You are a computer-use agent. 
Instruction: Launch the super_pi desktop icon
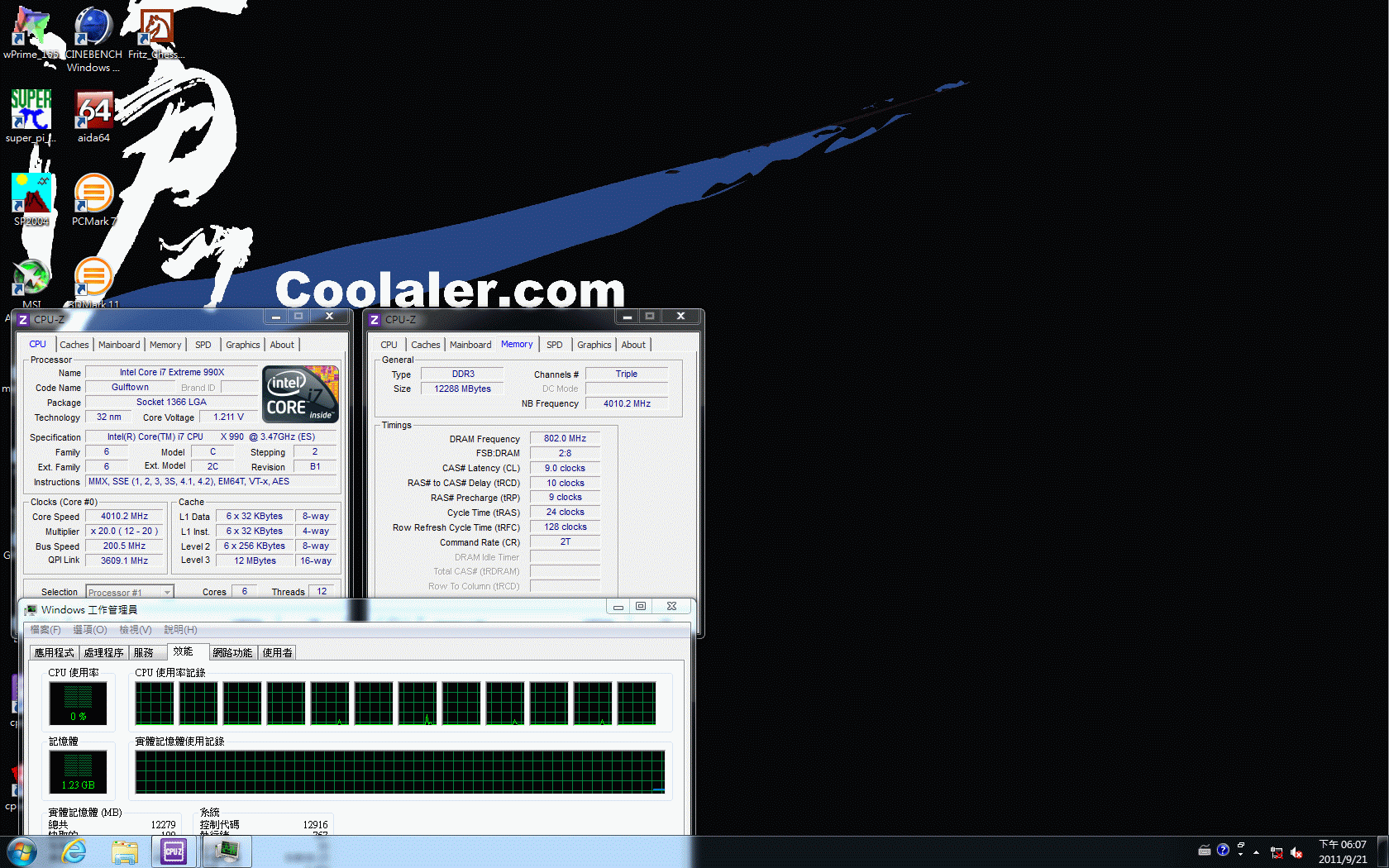click(x=31, y=116)
